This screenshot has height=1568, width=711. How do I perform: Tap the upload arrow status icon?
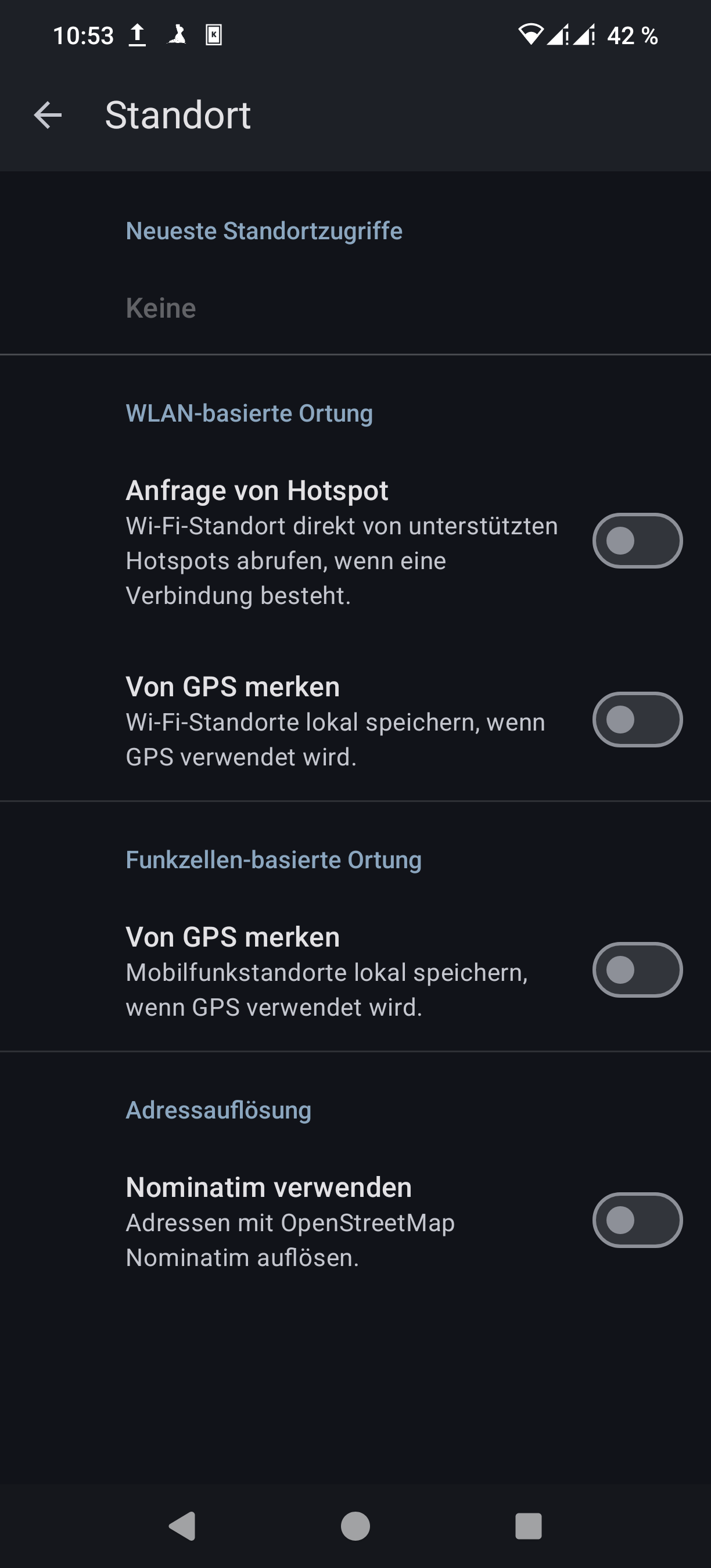pyautogui.click(x=138, y=35)
